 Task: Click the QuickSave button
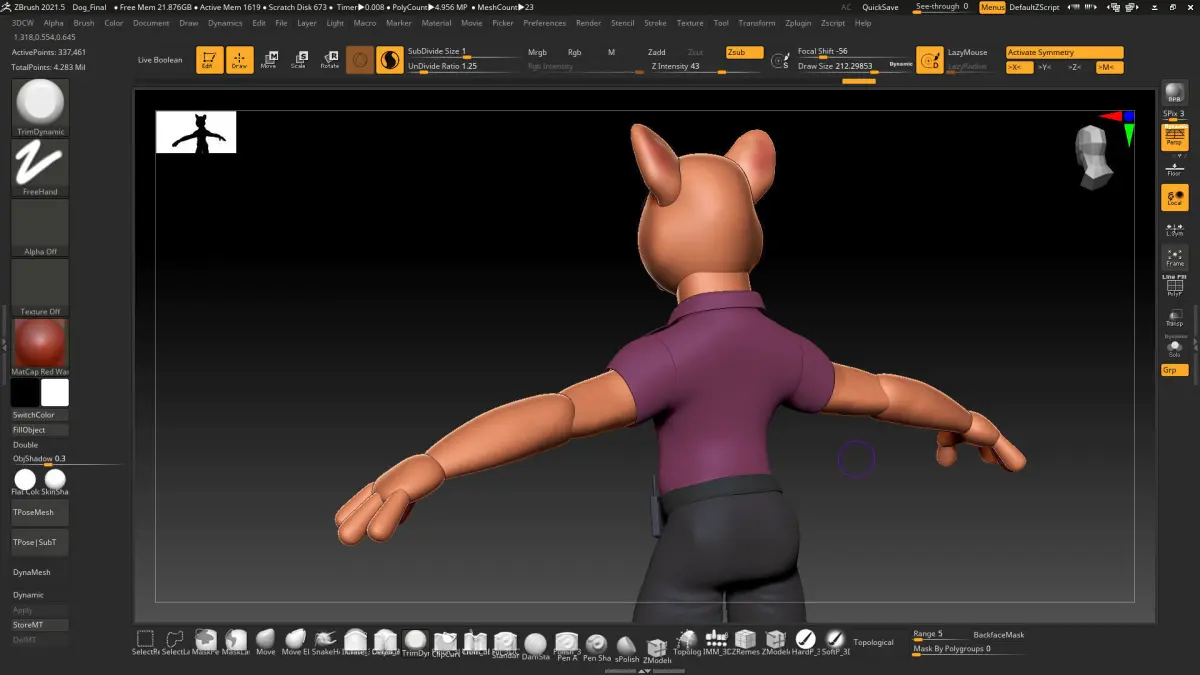[880, 7]
